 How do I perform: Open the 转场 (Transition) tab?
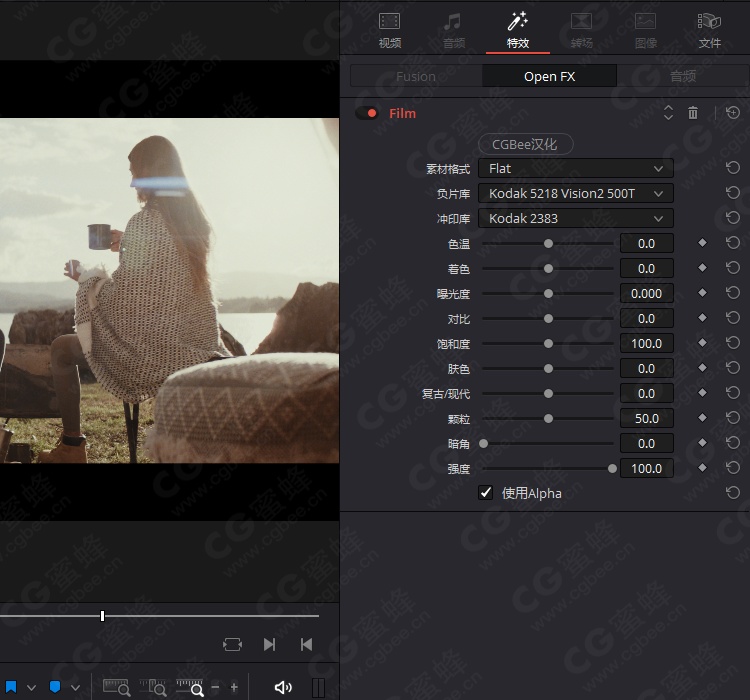point(582,30)
